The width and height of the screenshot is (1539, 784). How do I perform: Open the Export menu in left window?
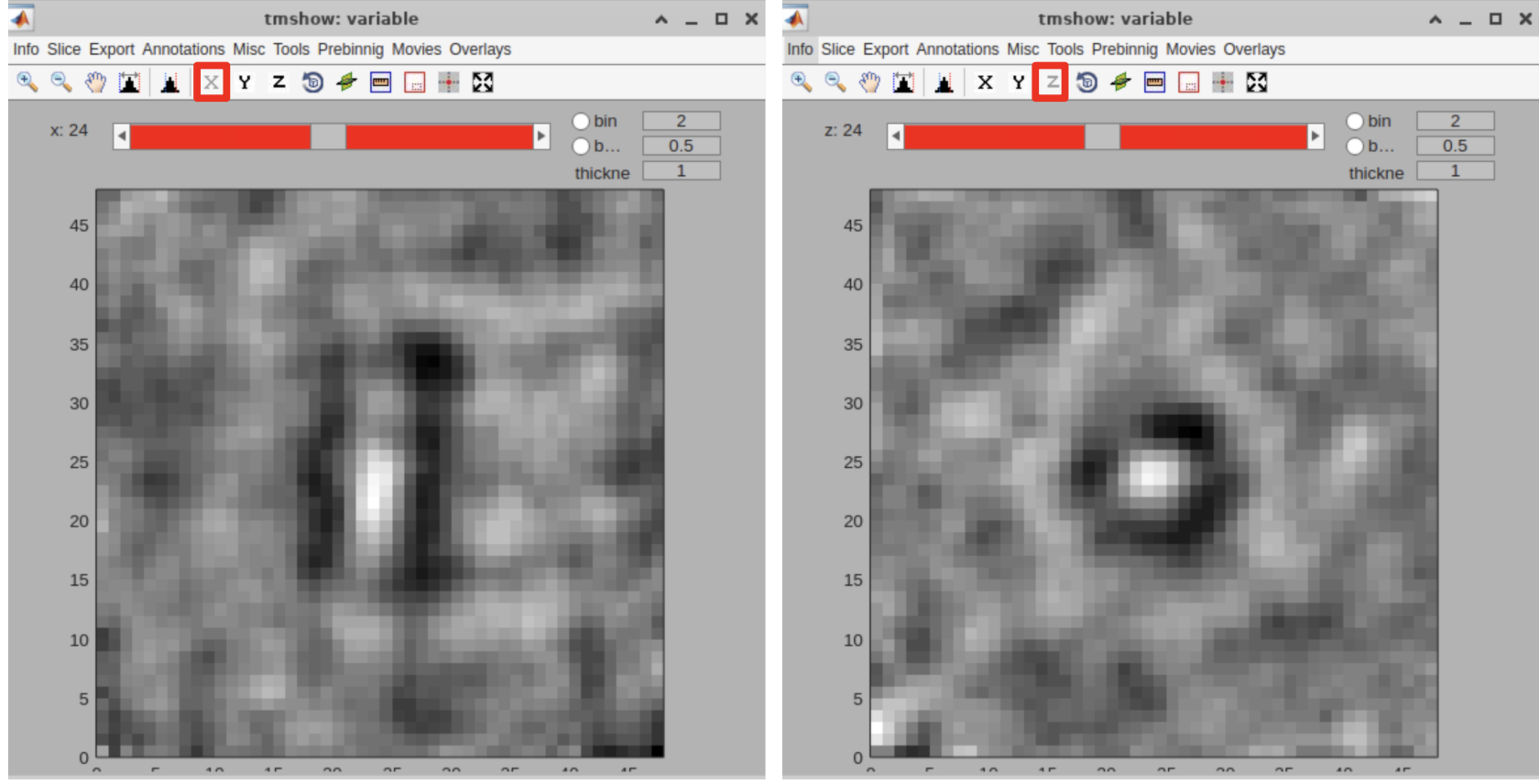[112, 49]
